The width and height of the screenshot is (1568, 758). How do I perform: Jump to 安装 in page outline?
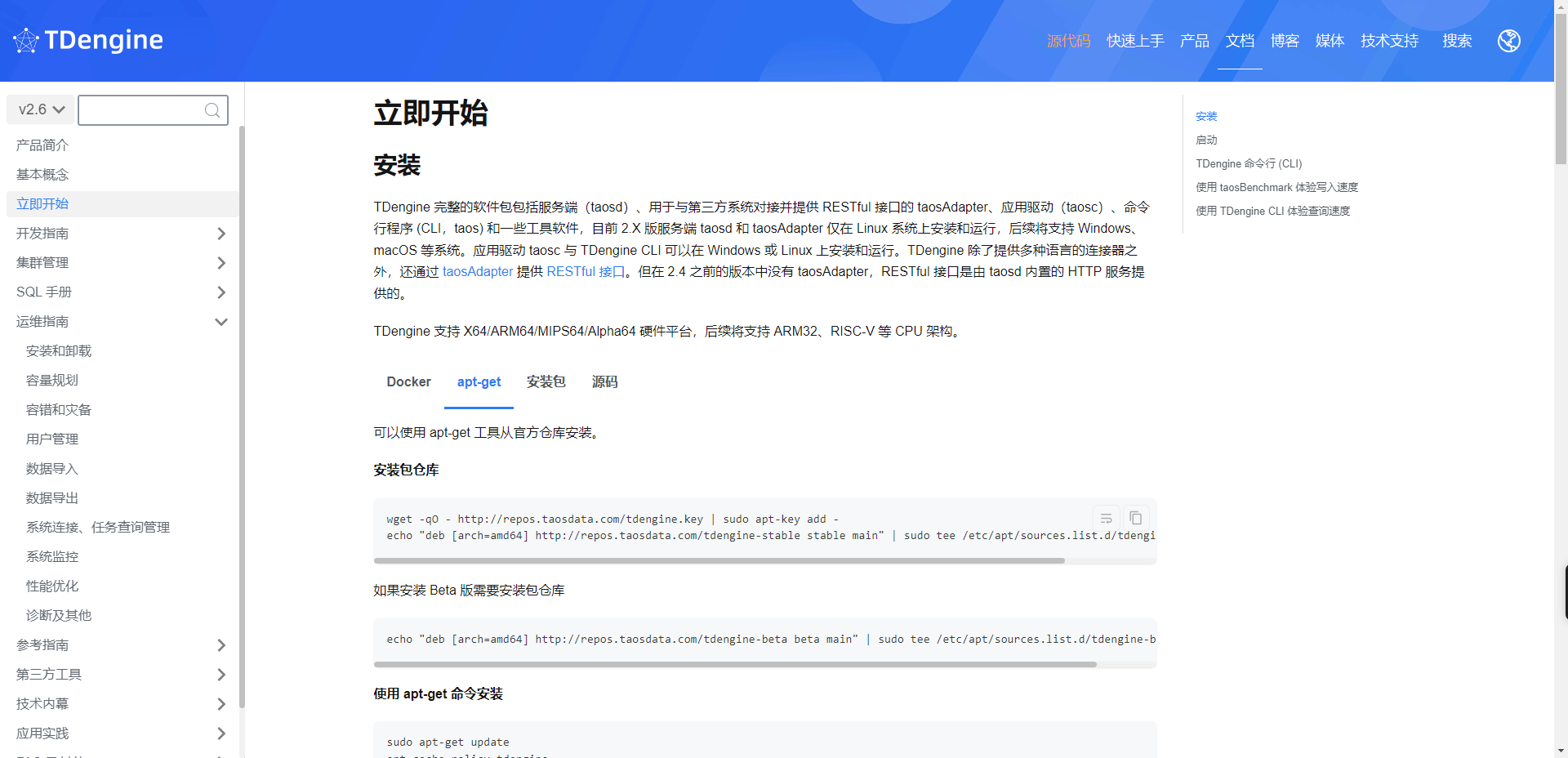1206,117
